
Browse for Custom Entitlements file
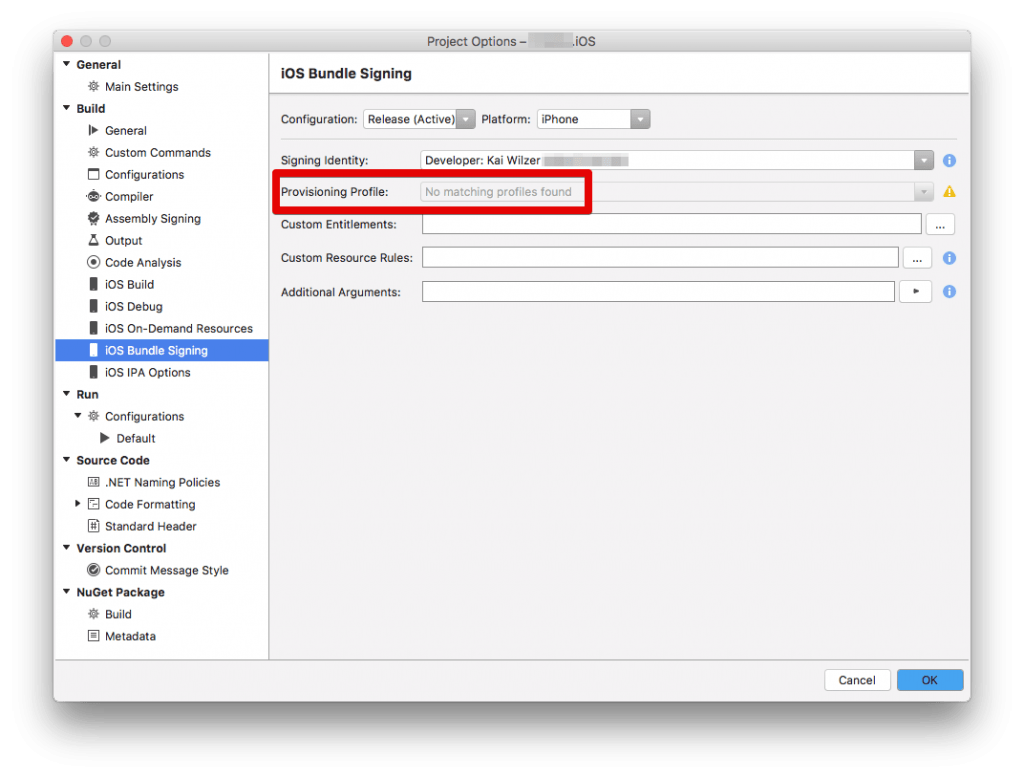pyautogui.click(x=940, y=225)
